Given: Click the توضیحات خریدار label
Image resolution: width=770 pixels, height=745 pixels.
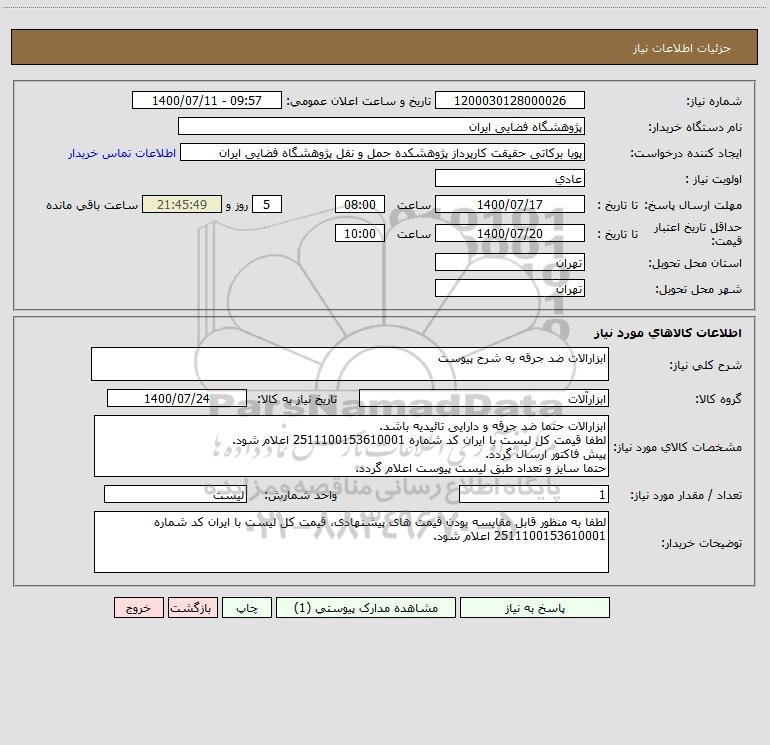Looking at the screenshot, I should pyautogui.click(x=702, y=543).
